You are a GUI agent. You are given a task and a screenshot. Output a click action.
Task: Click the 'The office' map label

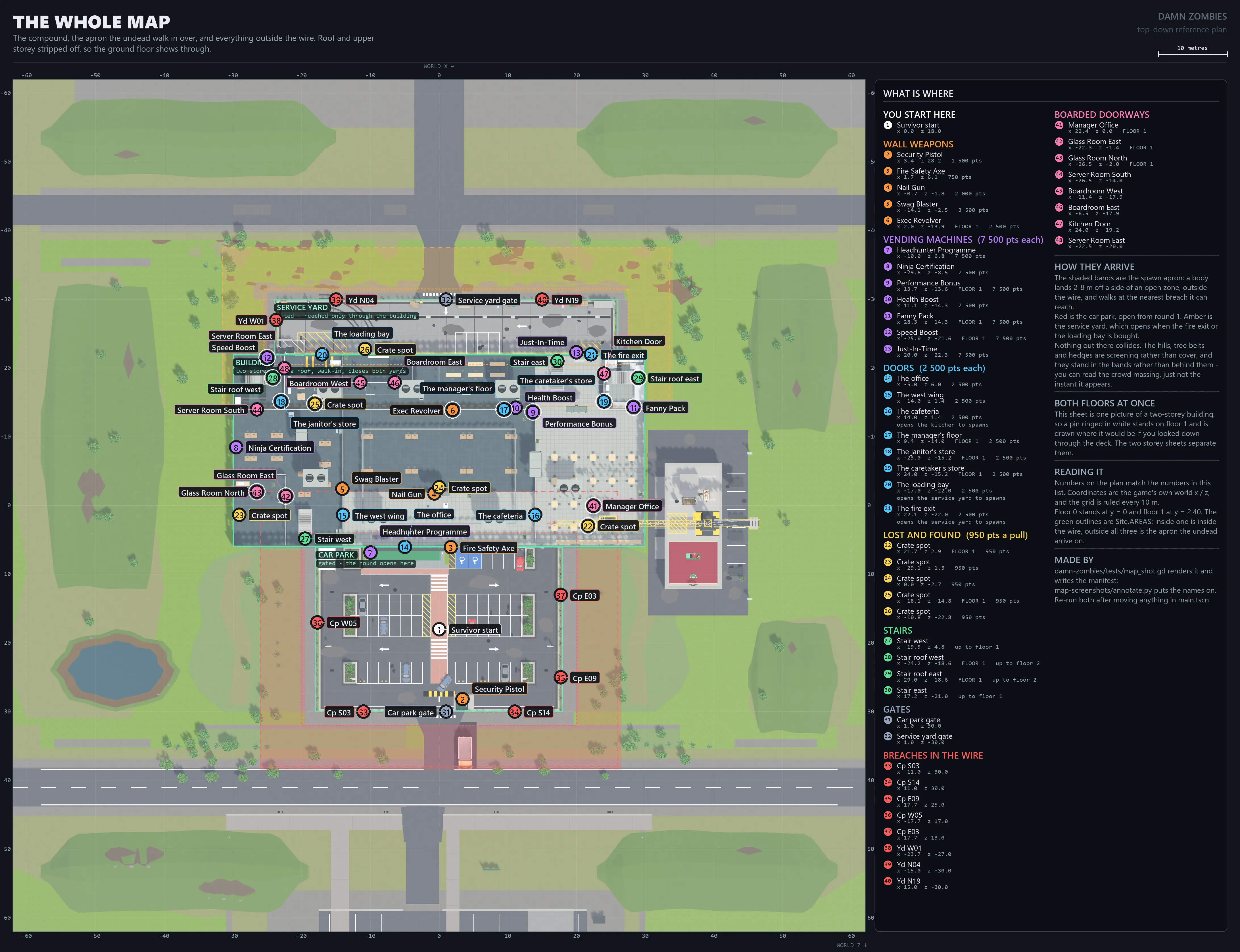click(x=434, y=515)
